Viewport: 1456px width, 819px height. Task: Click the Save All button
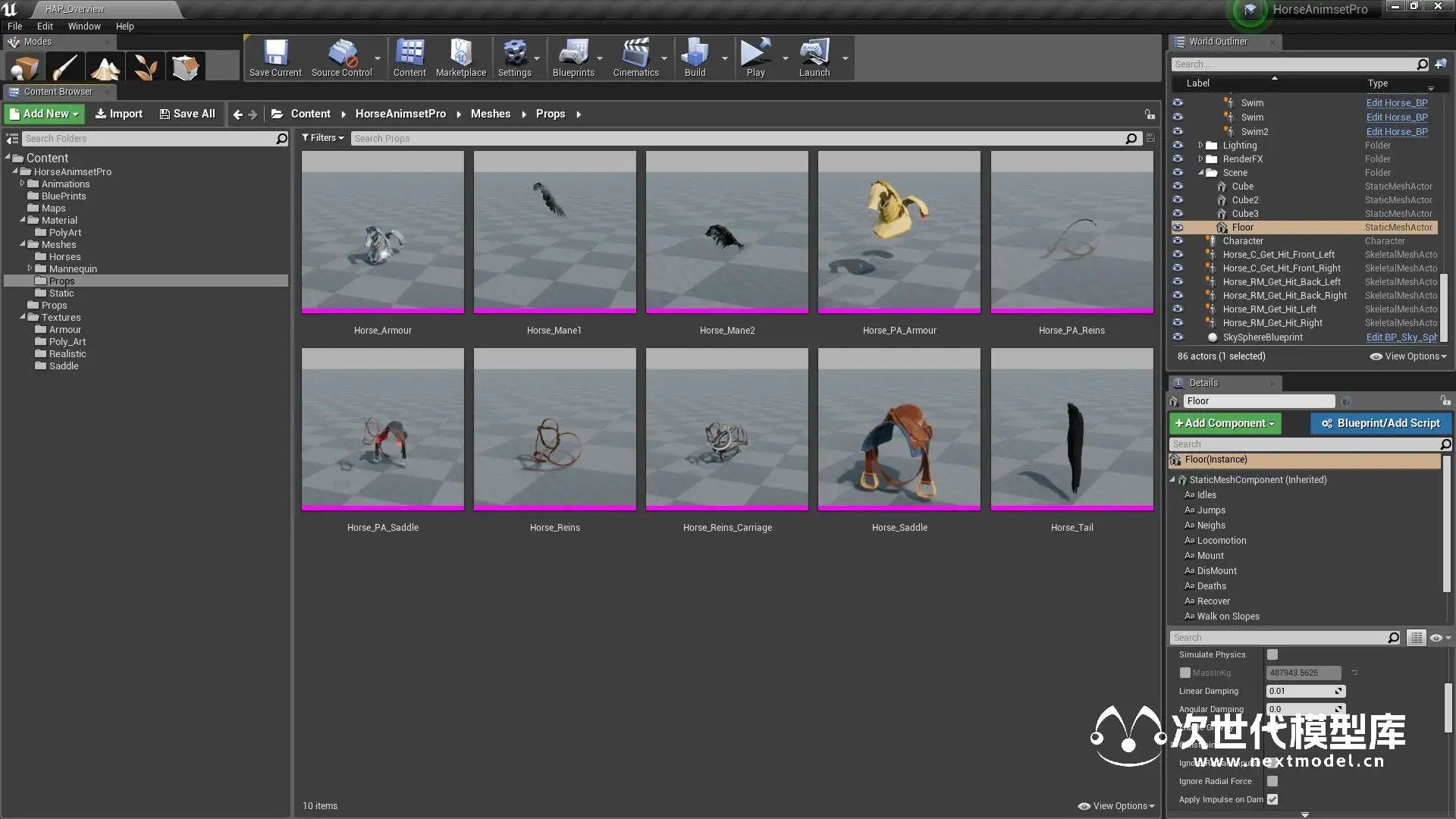[187, 114]
